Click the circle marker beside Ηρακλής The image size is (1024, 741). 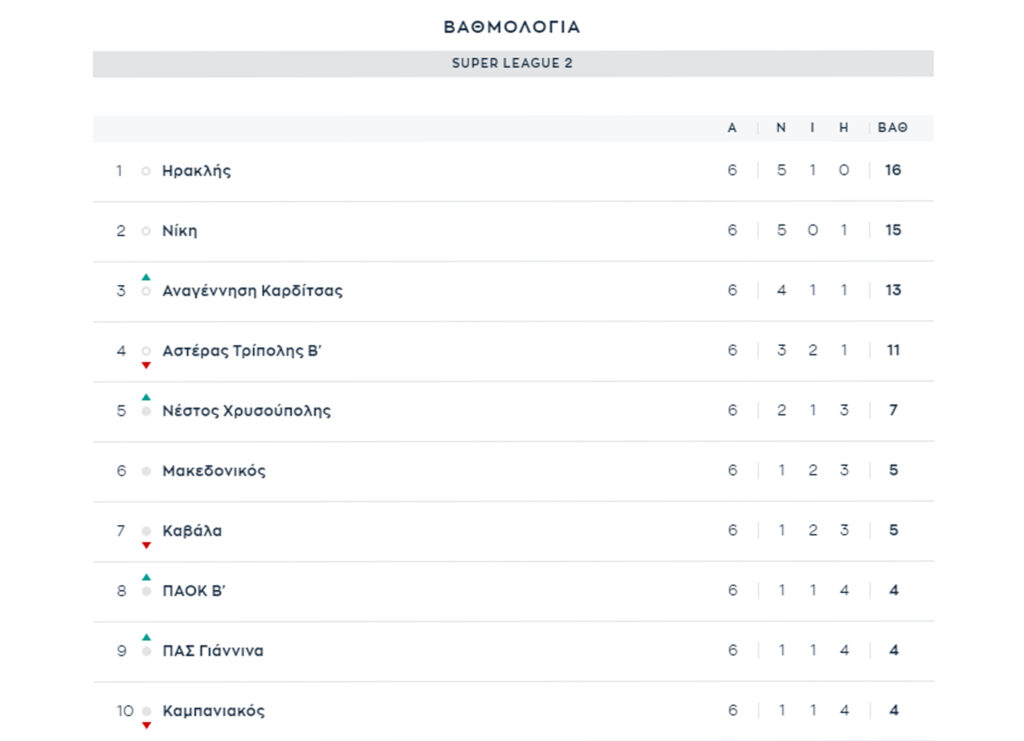146,171
